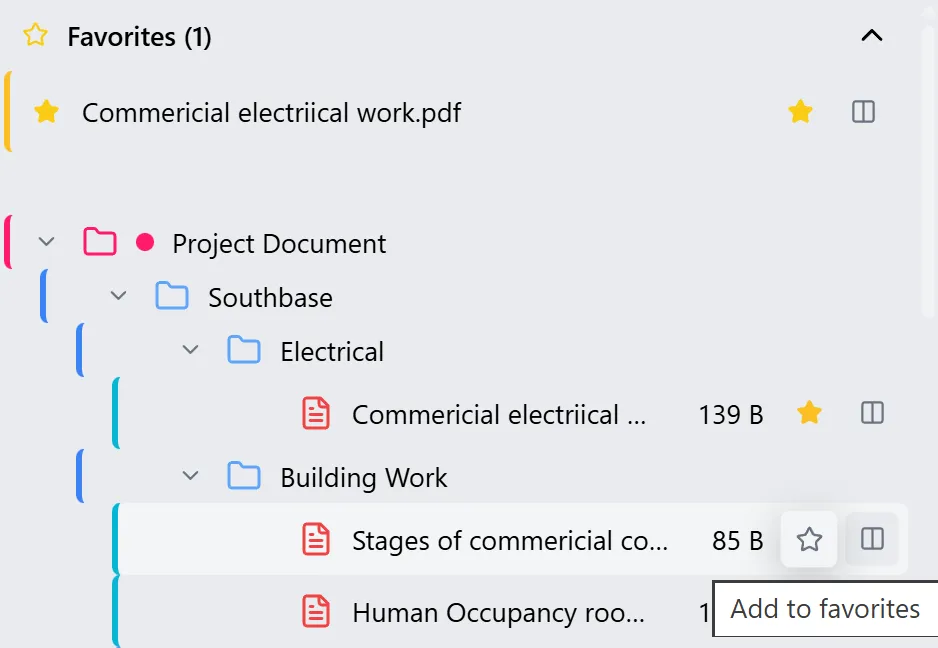This screenshot has width=938, height=648.
Task: Click the pink color dot beside Project Document
Action: tap(145, 242)
